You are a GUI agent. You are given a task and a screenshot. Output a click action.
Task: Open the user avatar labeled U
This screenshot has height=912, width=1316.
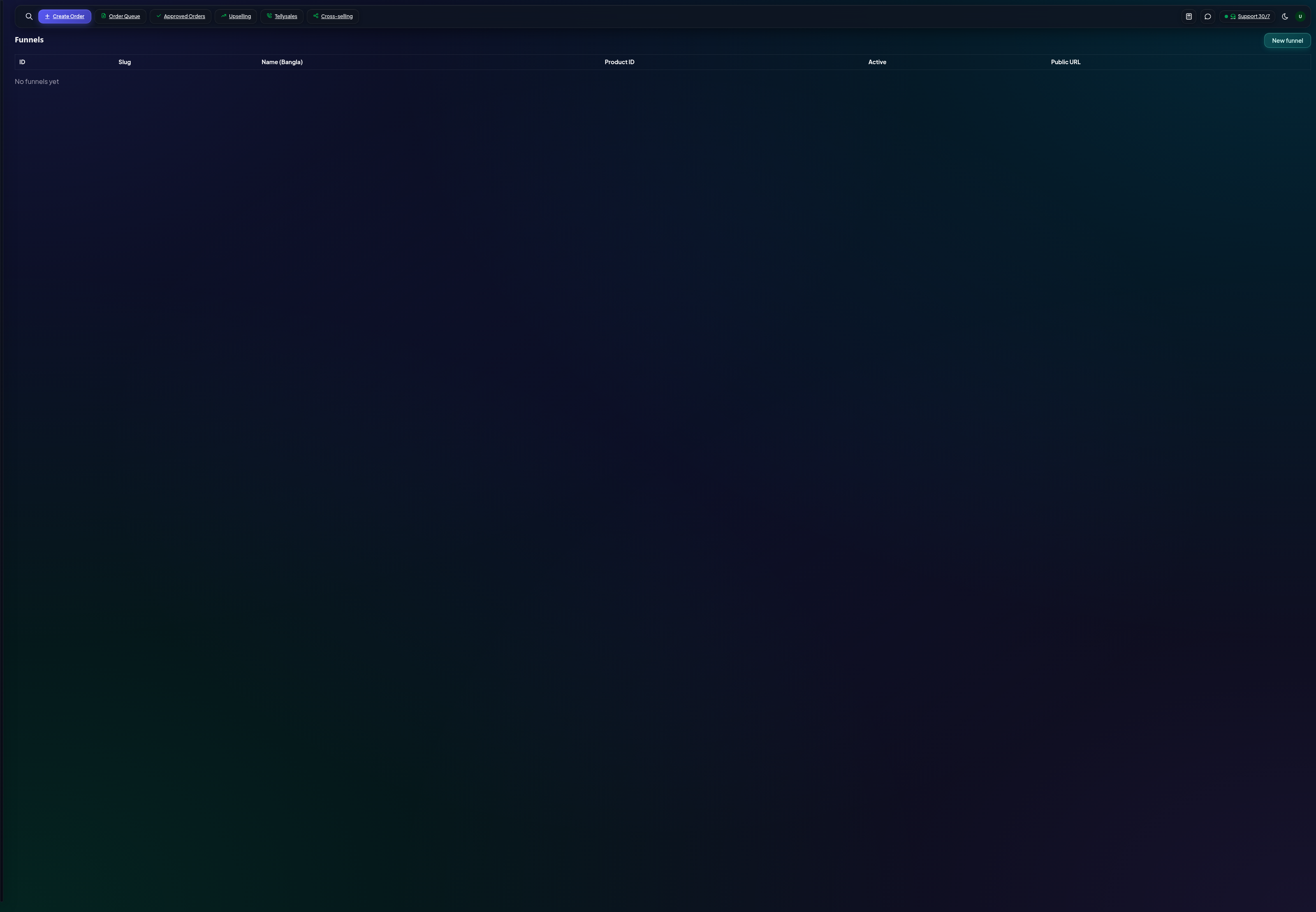(1300, 16)
